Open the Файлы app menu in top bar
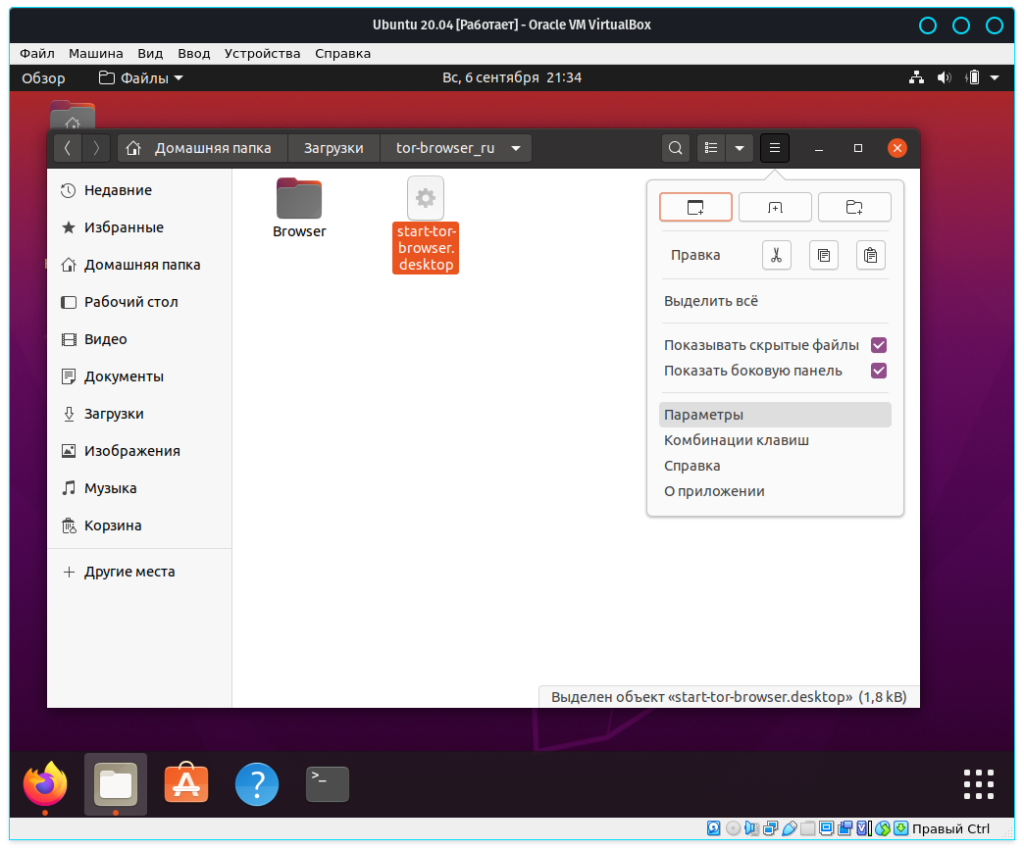1024x850 pixels. tap(141, 78)
